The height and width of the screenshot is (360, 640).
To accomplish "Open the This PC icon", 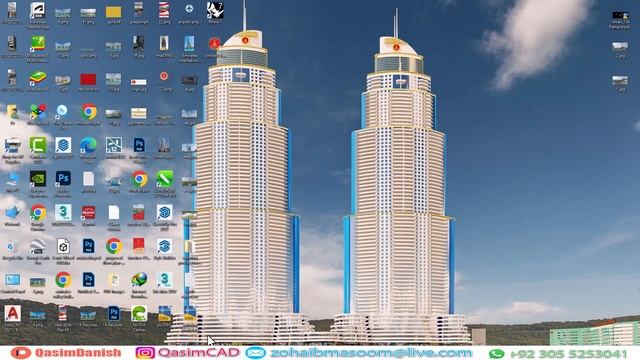I will coord(12,180).
